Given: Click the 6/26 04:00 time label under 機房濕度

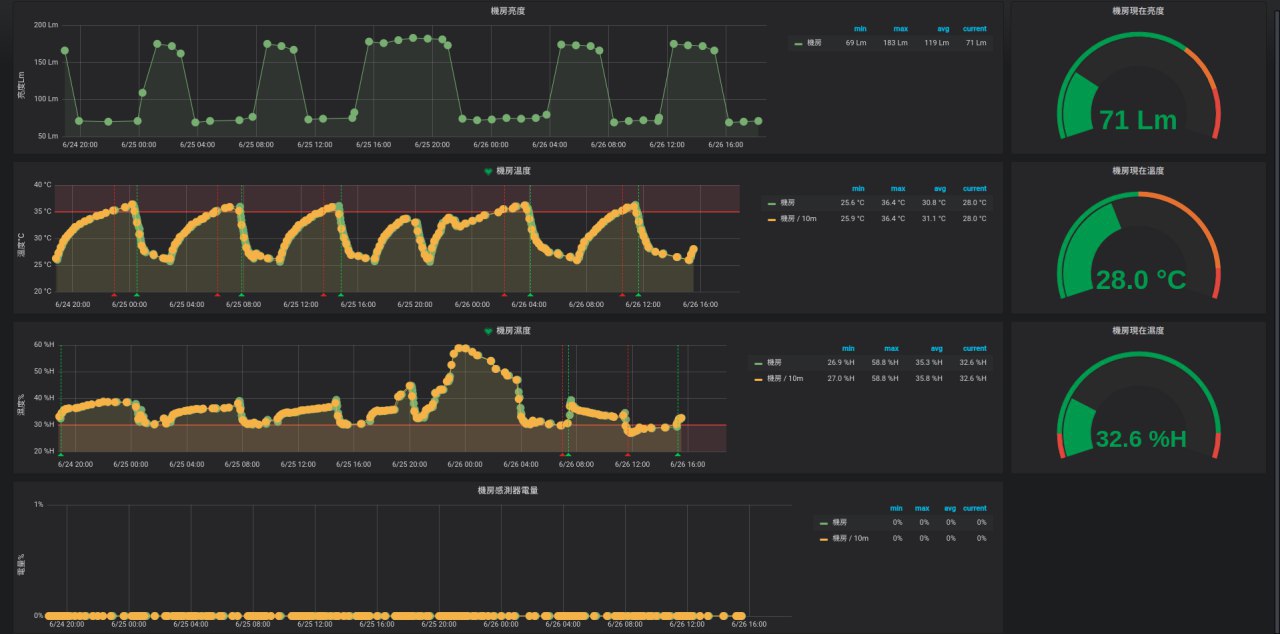Looking at the screenshot, I should tap(520, 464).
